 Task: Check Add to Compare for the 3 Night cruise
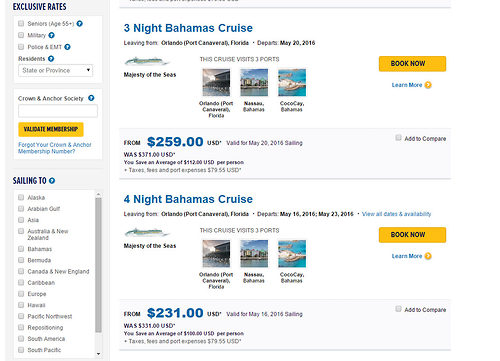click(398, 138)
